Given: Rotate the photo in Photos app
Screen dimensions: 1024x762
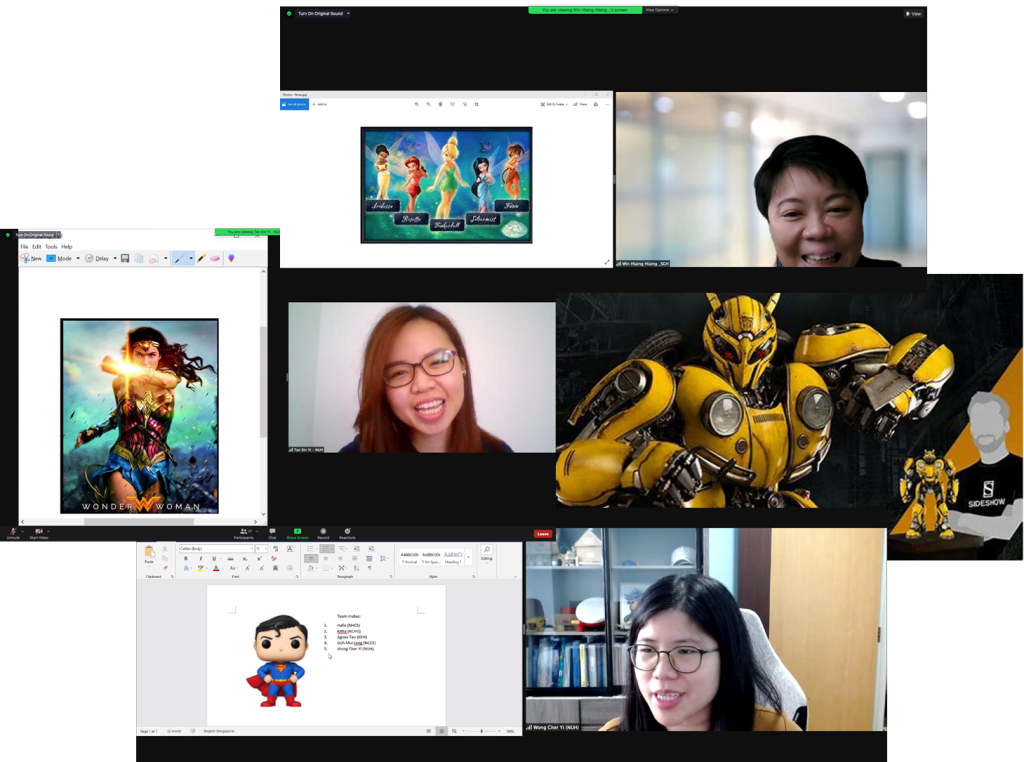Looking at the screenshot, I should click(464, 104).
